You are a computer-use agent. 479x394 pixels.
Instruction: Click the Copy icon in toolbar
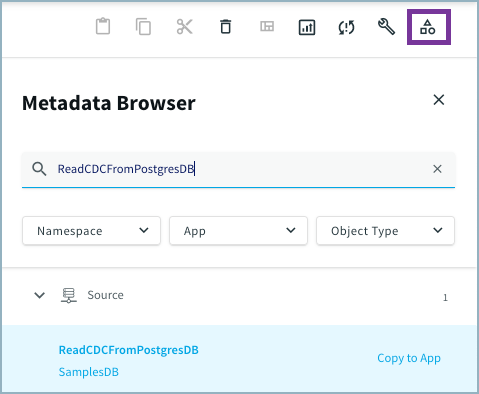coord(143,27)
